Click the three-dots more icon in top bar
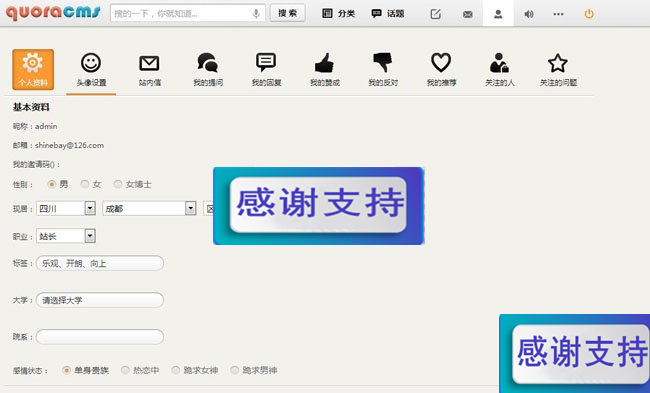 [558, 14]
